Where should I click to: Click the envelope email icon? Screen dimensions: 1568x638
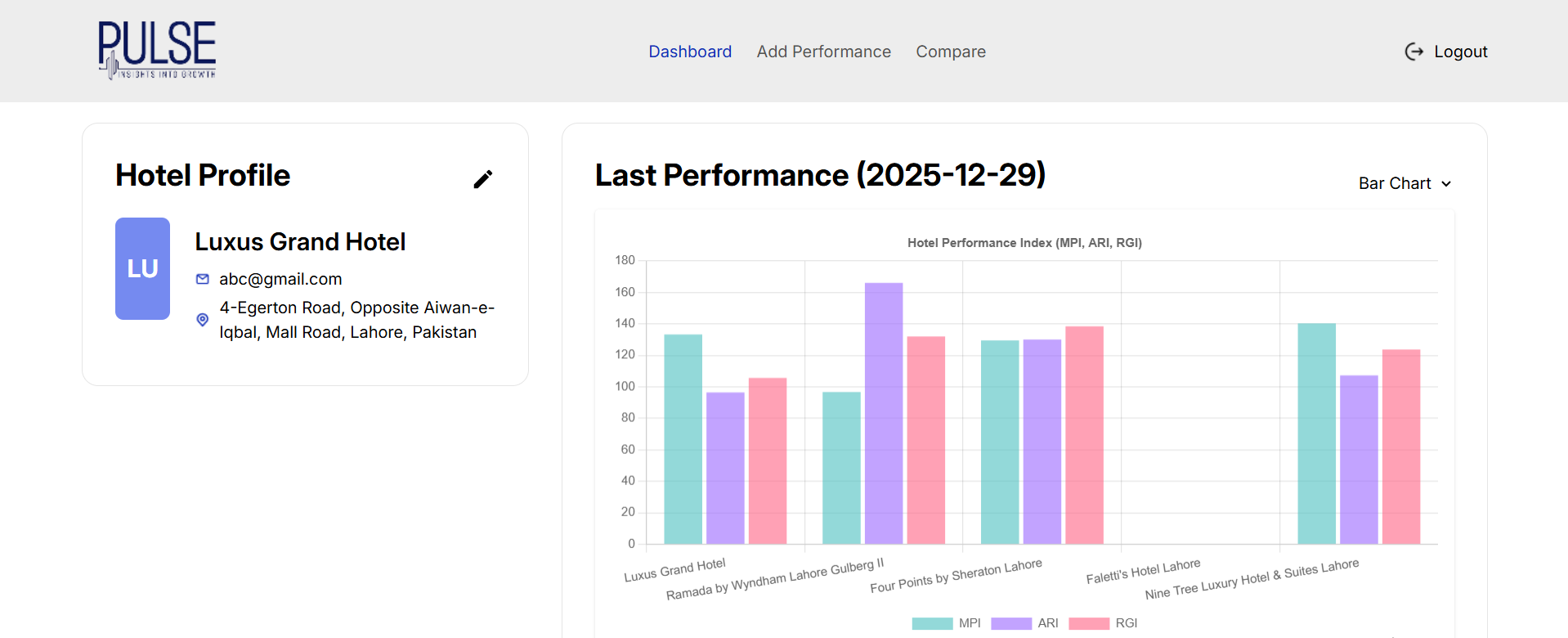tap(203, 280)
